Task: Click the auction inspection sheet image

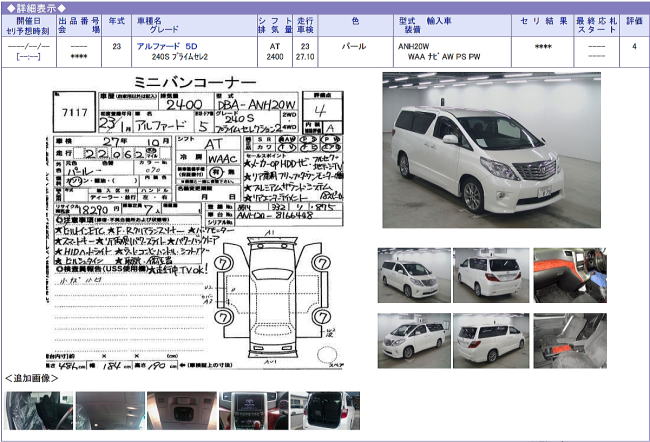Action: 194,222
